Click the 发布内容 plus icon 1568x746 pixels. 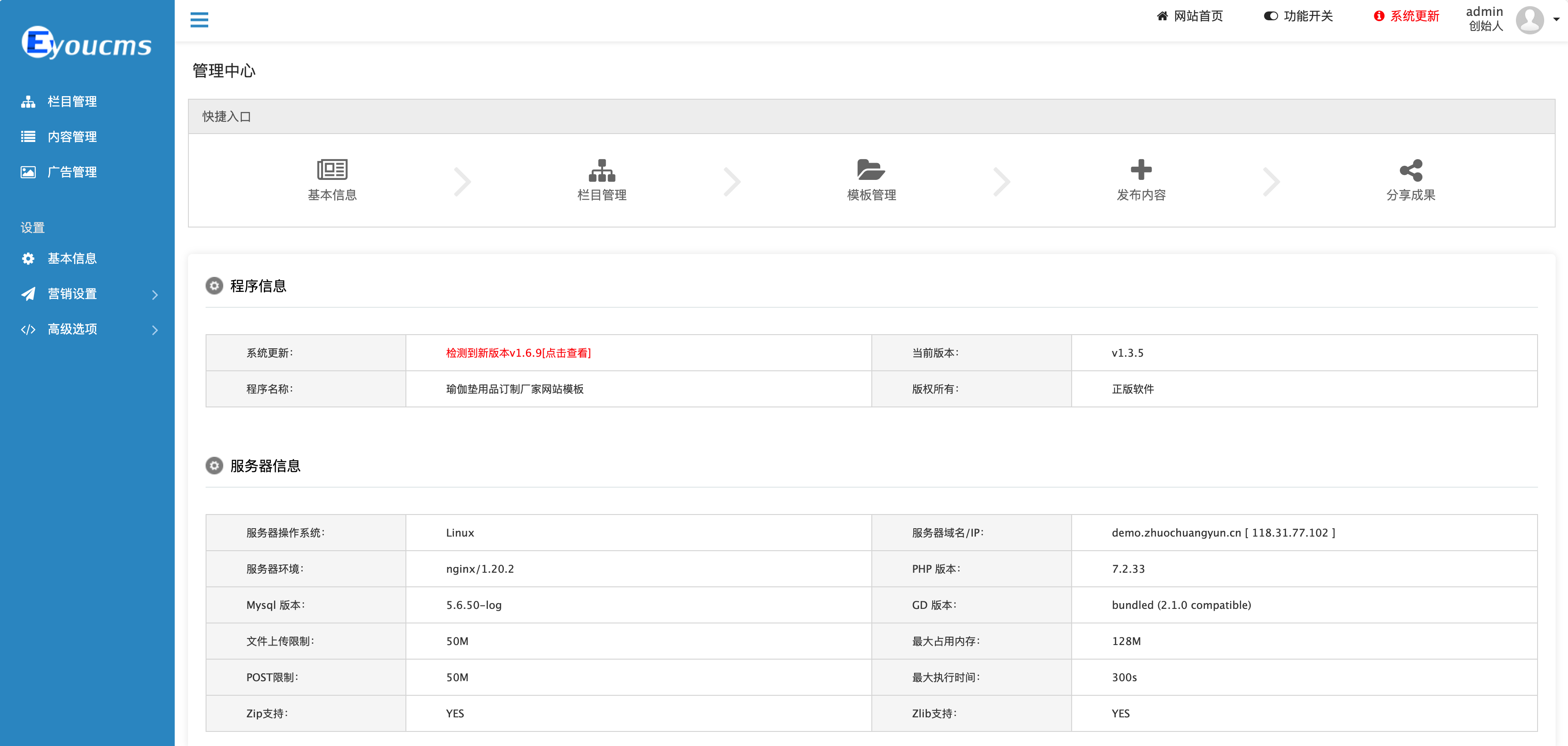(x=1141, y=170)
